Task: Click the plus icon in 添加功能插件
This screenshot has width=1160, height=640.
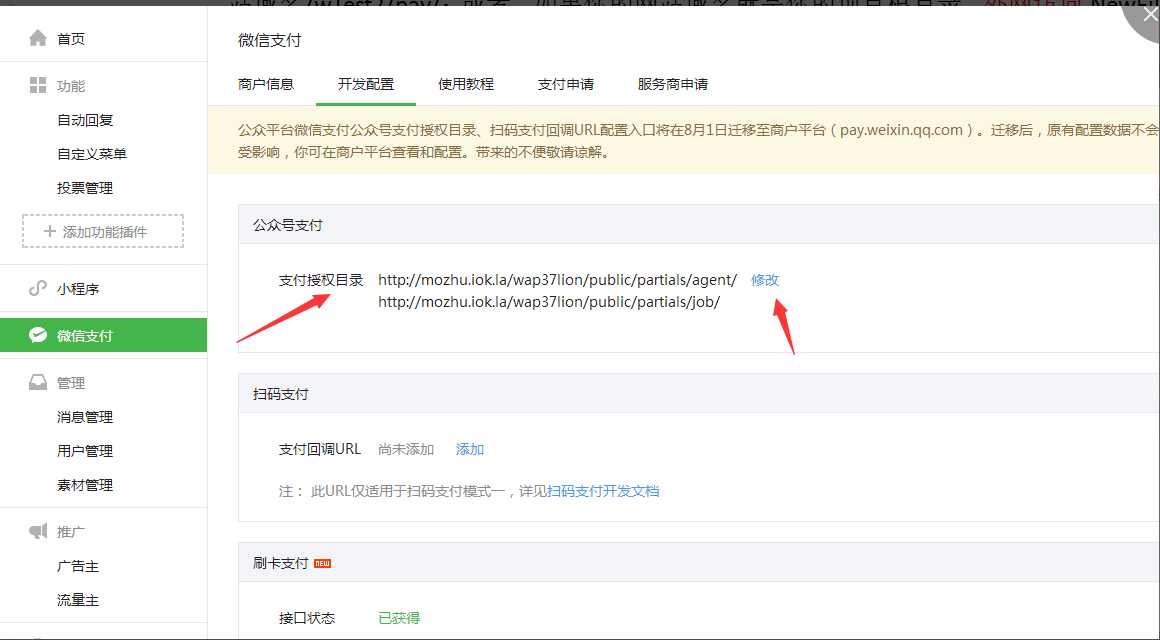Action: (x=50, y=232)
